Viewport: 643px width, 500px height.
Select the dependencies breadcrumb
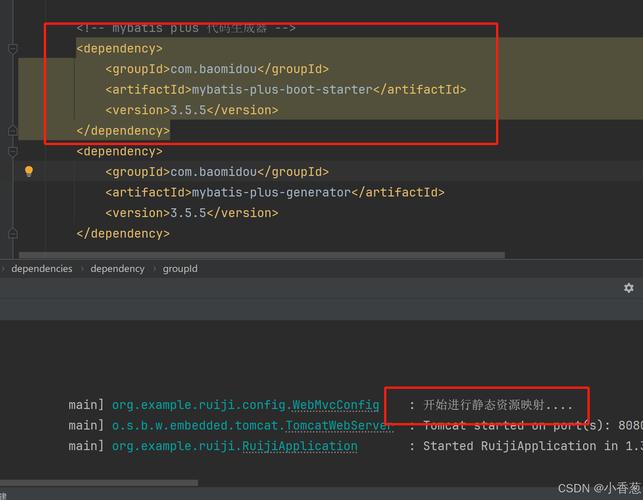(x=42, y=269)
